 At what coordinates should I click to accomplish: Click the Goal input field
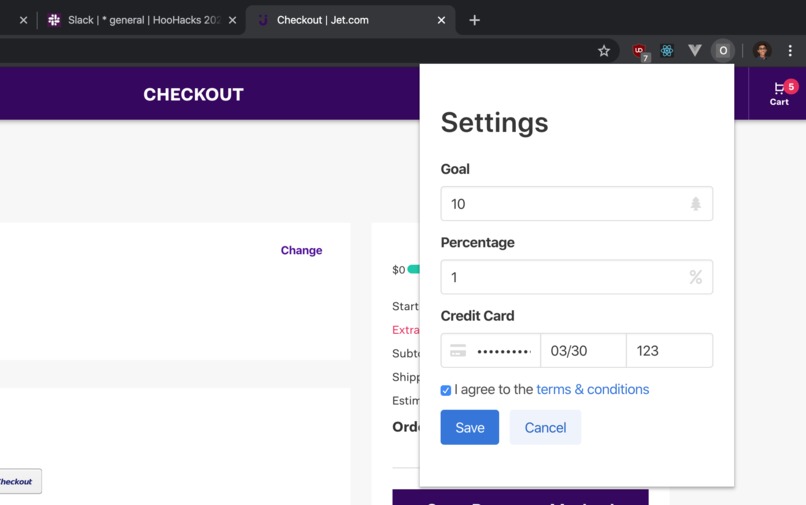[576, 204]
